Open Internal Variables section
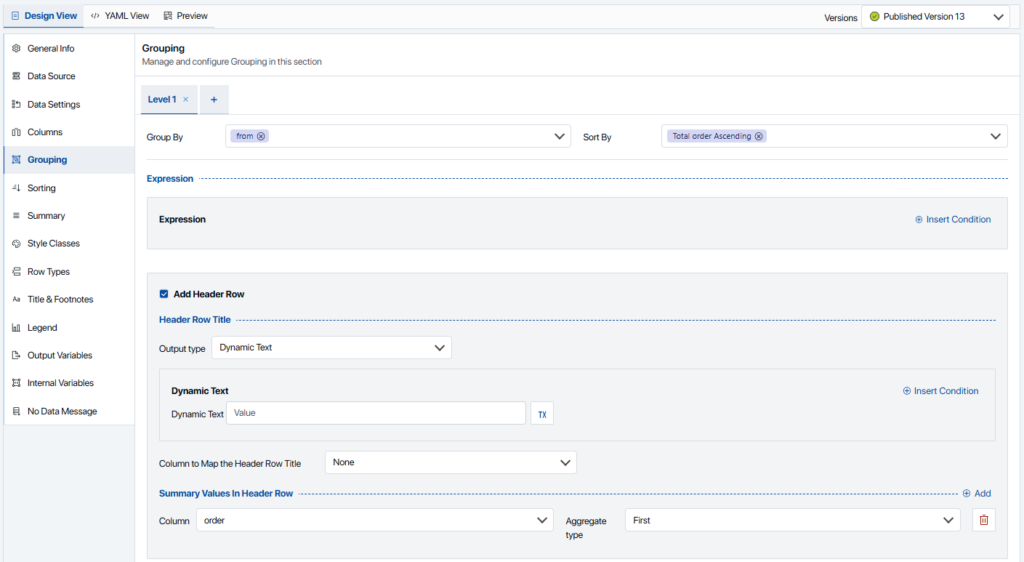 click(69, 383)
